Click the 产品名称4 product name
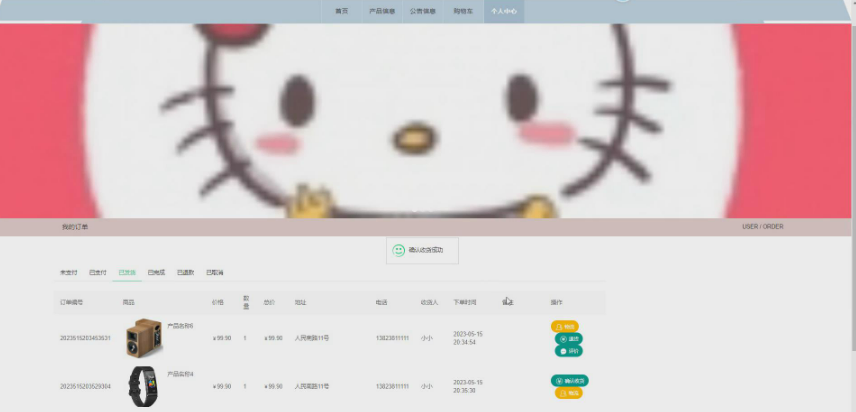The width and height of the screenshot is (856, 412). coord(180,374)
